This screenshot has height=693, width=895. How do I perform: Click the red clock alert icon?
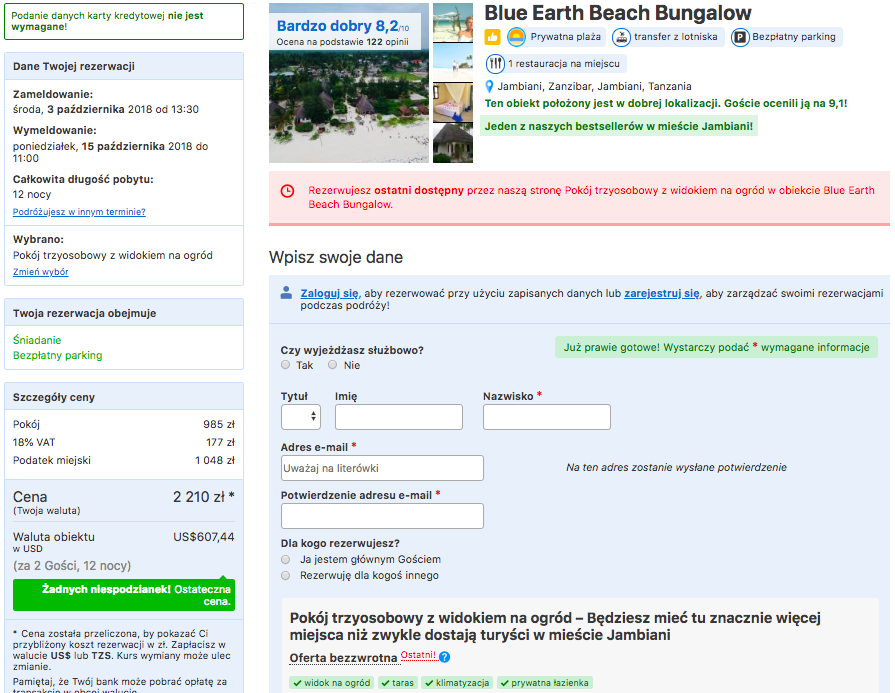pos(288,191)
